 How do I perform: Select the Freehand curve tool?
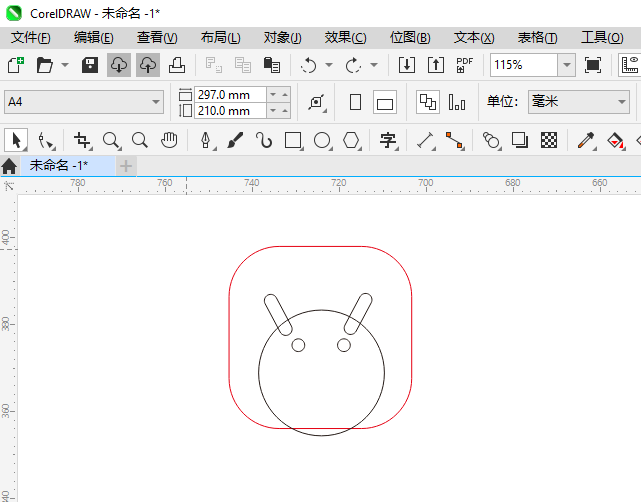tap(264, 141)
